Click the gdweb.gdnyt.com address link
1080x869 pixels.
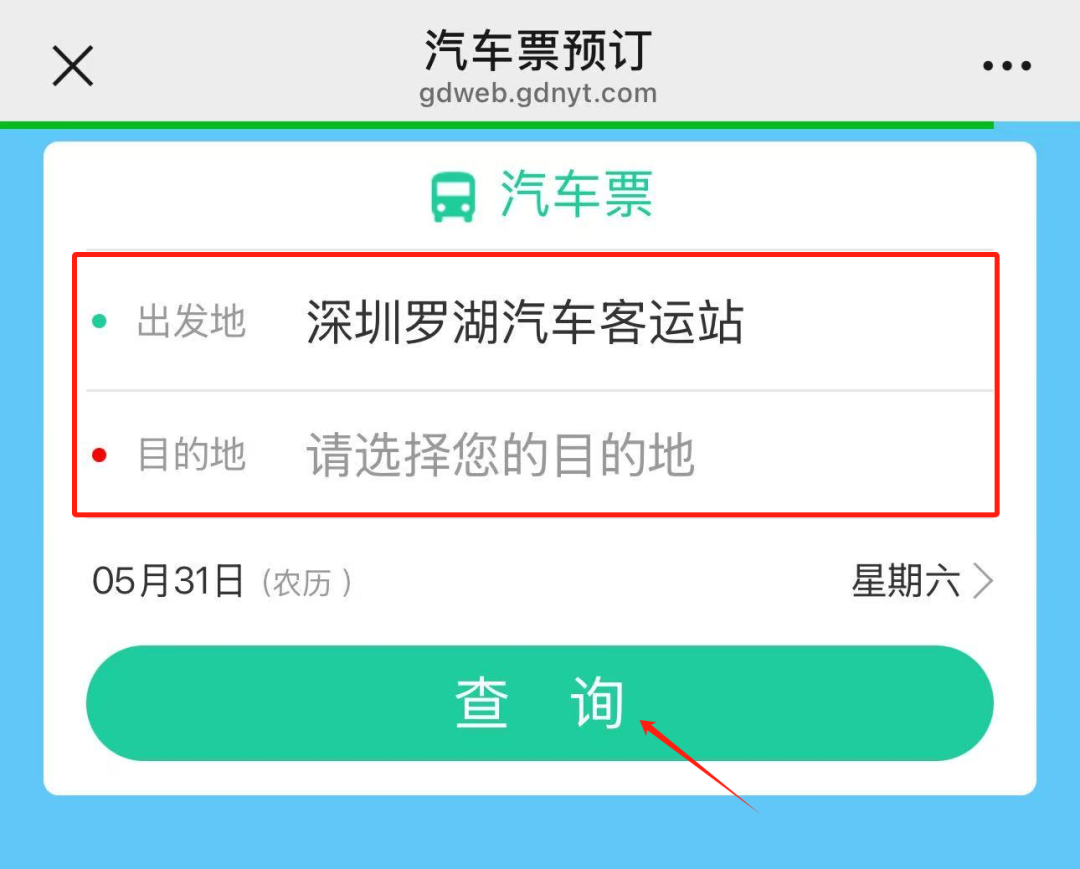click(538, 95)
